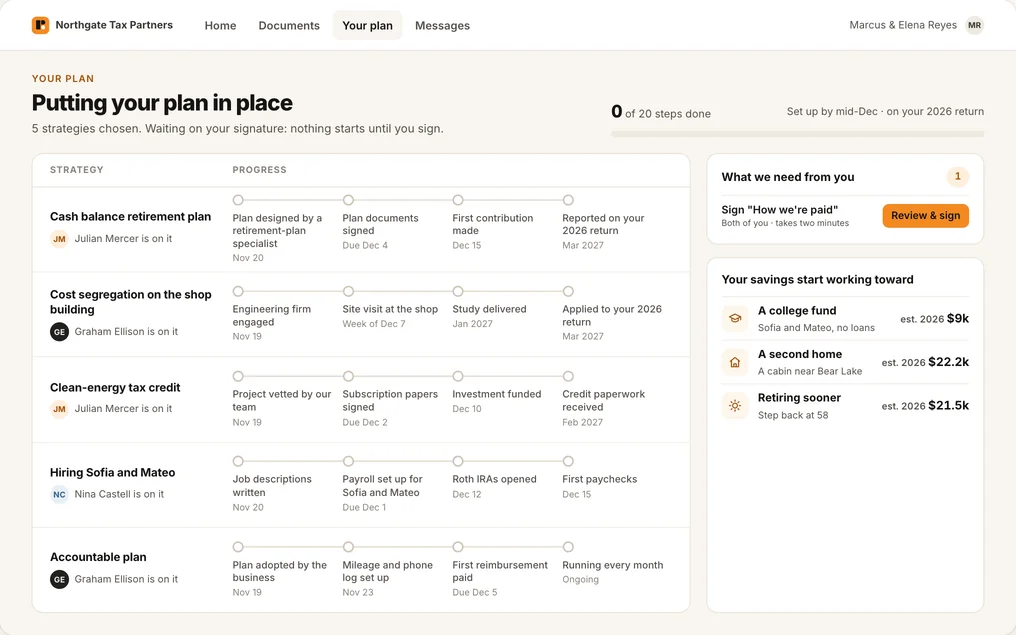The height and width of the screenshot is (635, 1016).
Task: Click the Review & sign button
Action: click(x=925, y=216)
